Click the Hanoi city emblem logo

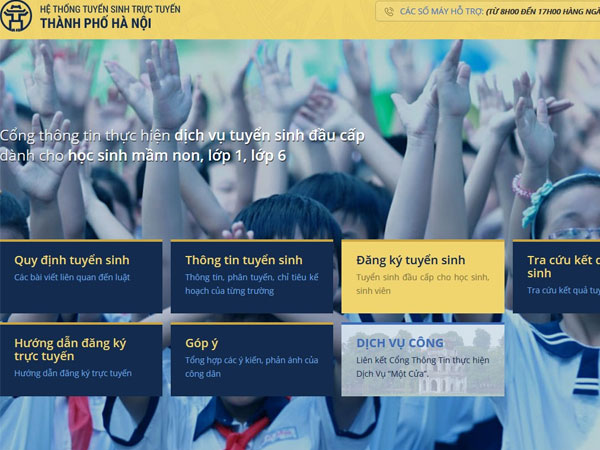[19, 17]
